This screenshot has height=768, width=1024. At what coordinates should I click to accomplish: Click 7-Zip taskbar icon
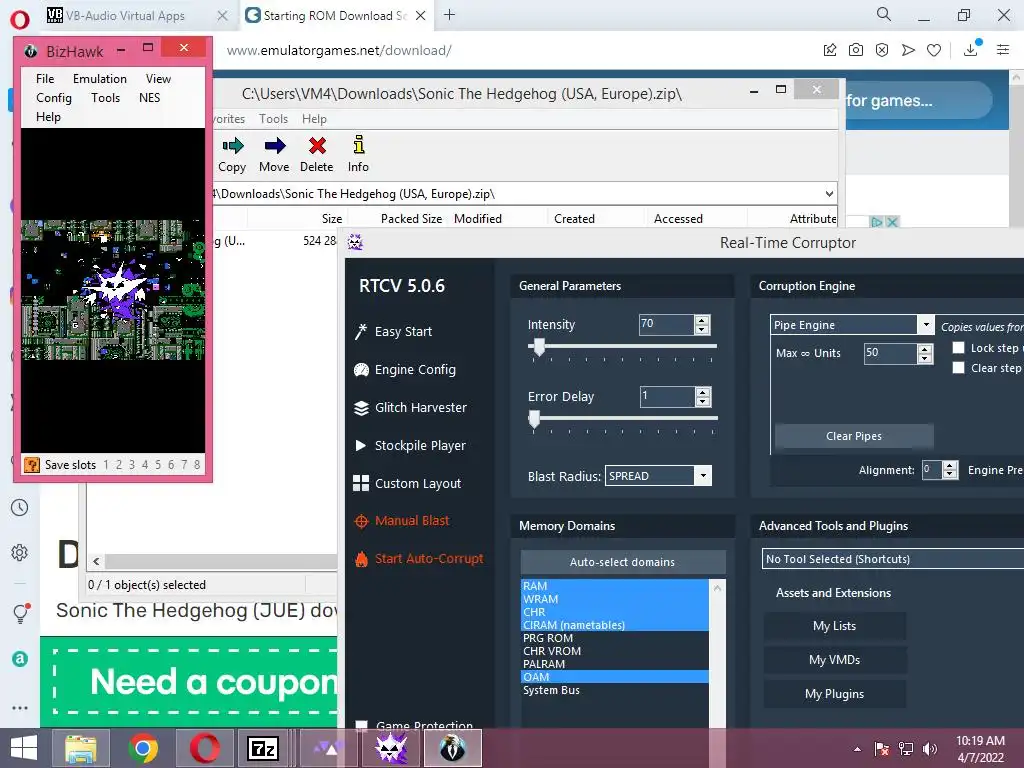pyautogui.click(x=263, y=748)
